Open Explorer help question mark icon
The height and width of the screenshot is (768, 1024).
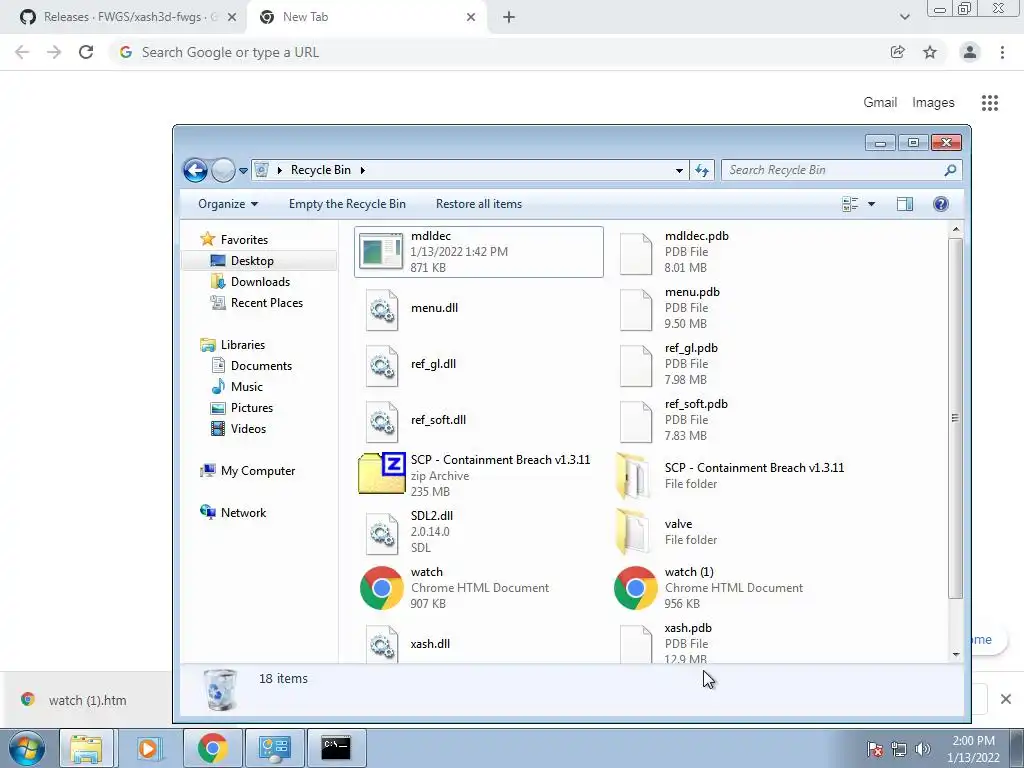coord(940,204)
